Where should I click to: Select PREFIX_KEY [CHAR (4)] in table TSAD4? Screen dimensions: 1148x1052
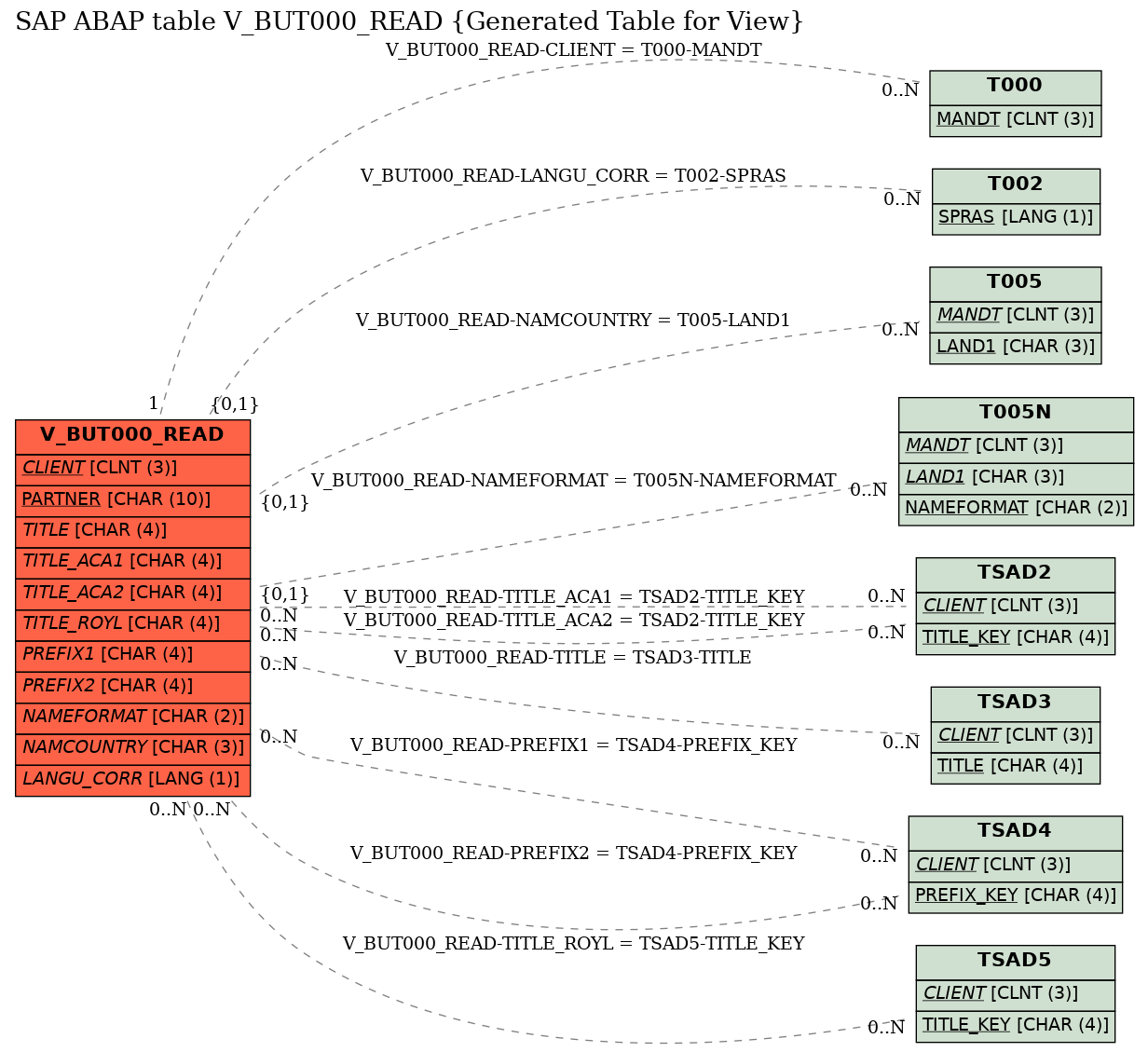[1016, 896]
